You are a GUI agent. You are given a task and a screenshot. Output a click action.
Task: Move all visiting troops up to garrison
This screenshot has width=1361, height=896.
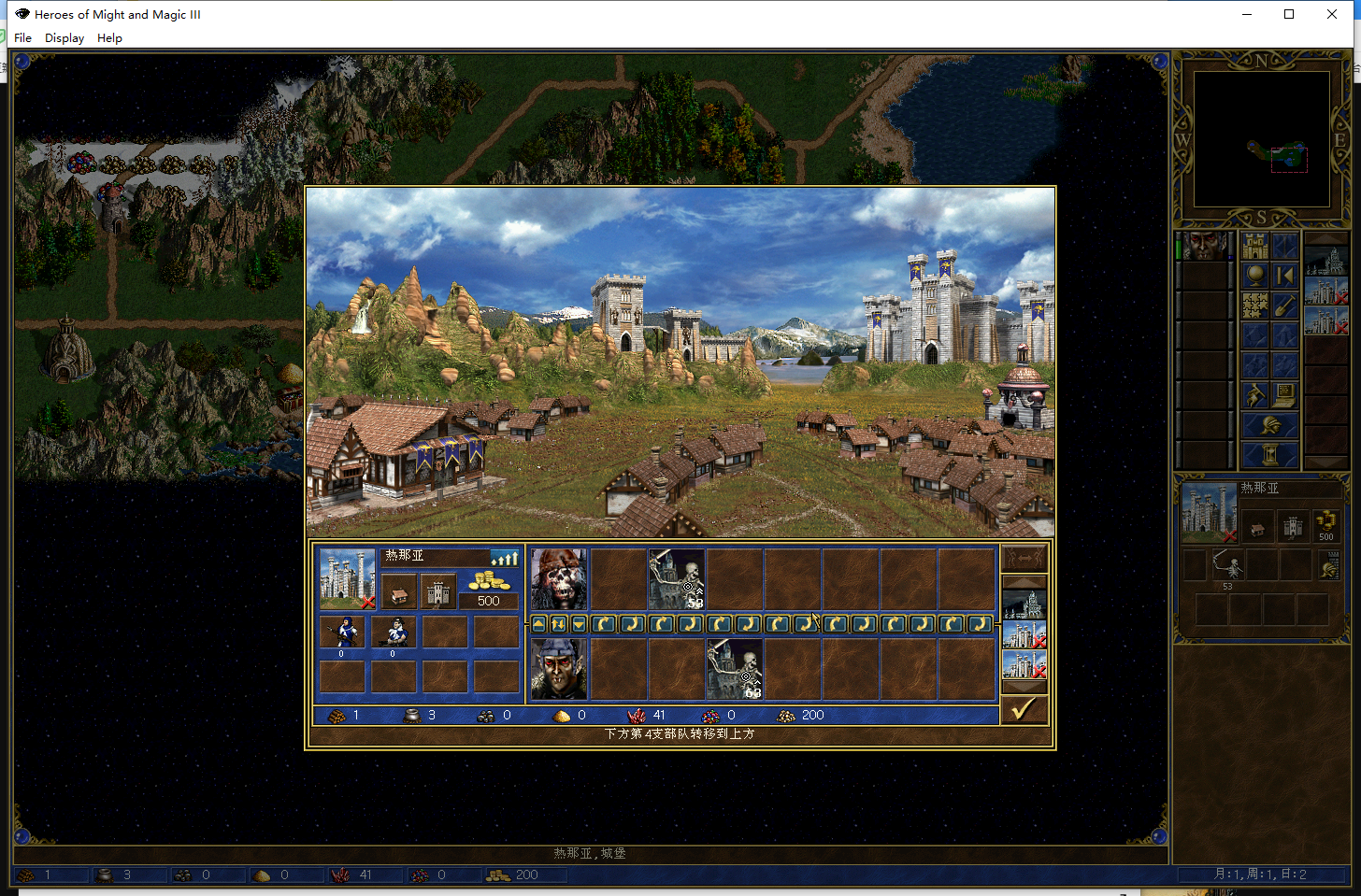click(x=538, y=624)
